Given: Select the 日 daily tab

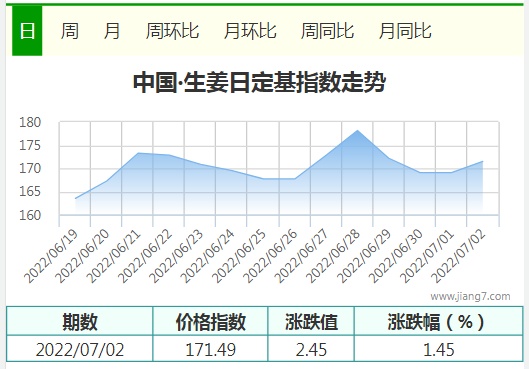Looking at the screenshot, I should click(27, 31).
